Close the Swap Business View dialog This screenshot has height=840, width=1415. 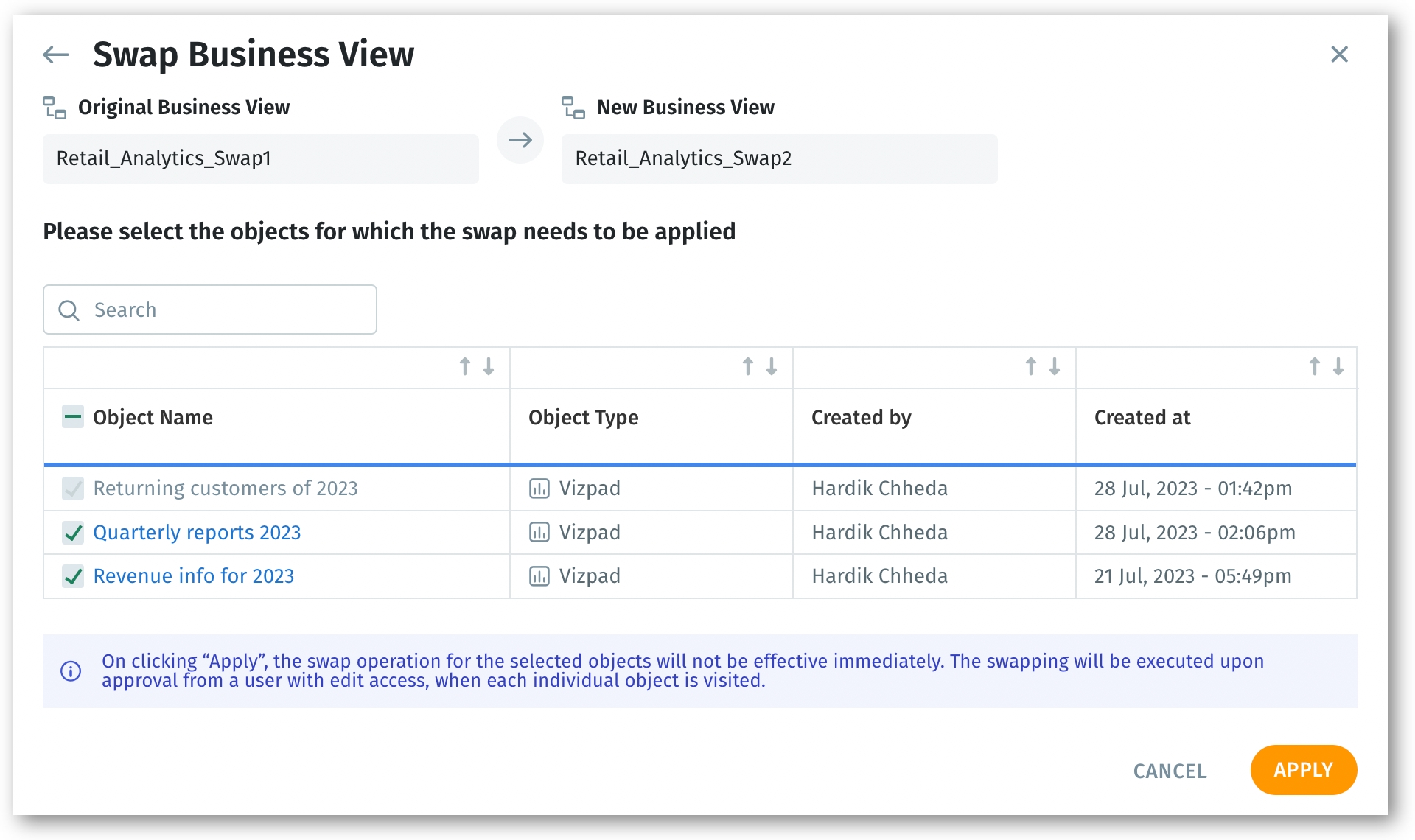pos(1339,55)
